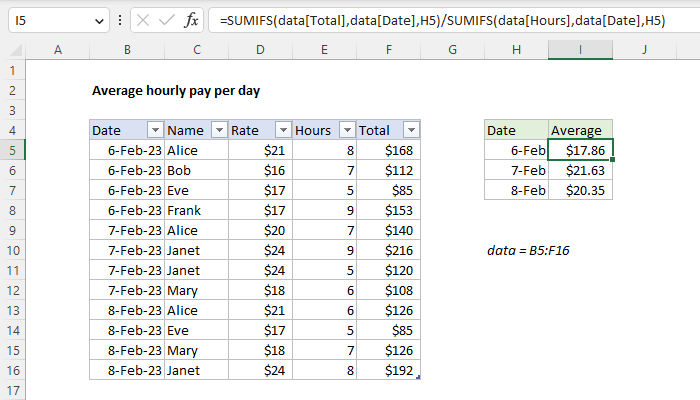
Task: Open Name column filter dropdown
Action: coord(219,130)
